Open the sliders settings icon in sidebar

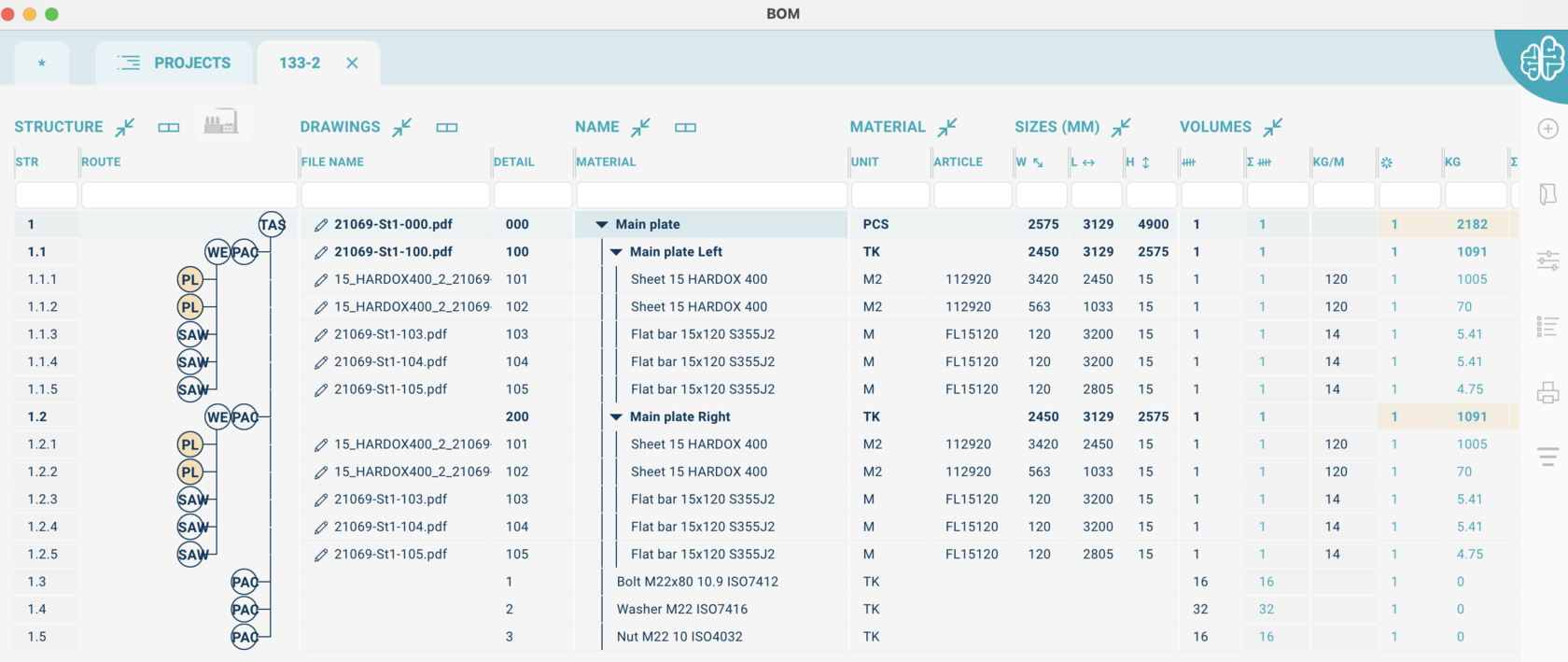pyautogui.click(x=1547, y=261)
